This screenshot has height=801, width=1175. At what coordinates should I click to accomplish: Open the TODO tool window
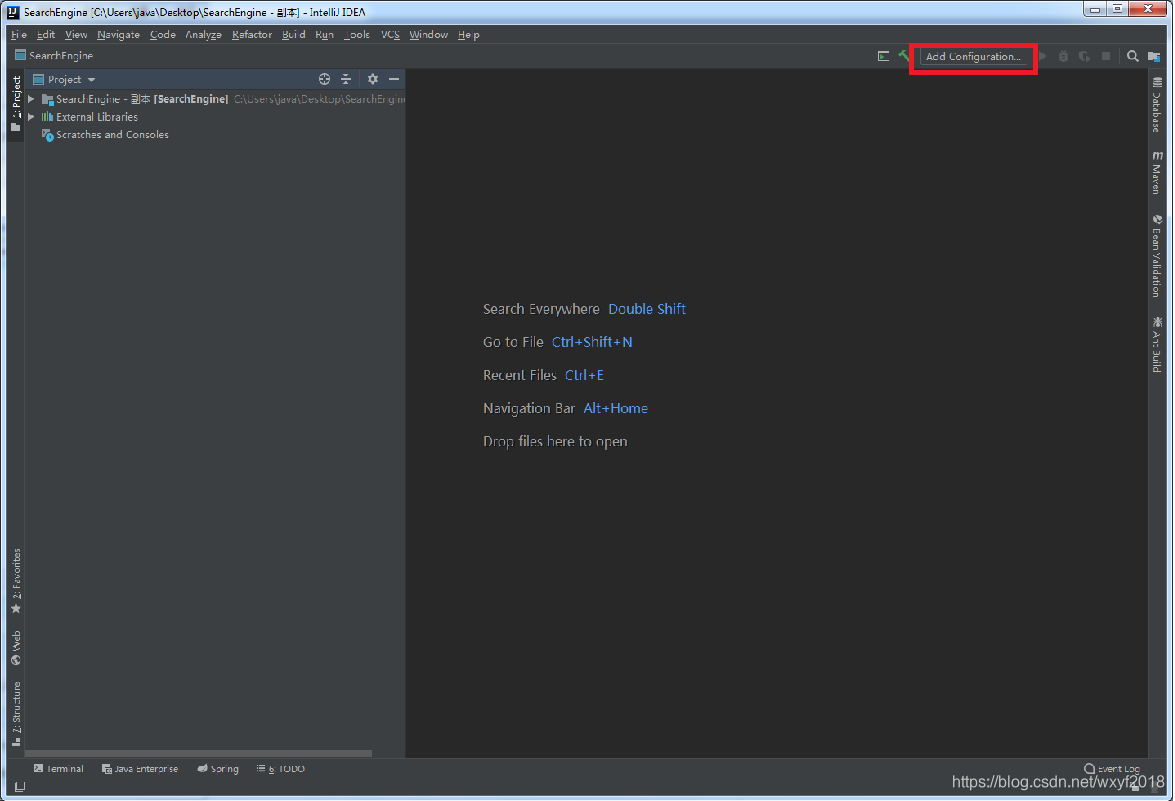point(281,769)
